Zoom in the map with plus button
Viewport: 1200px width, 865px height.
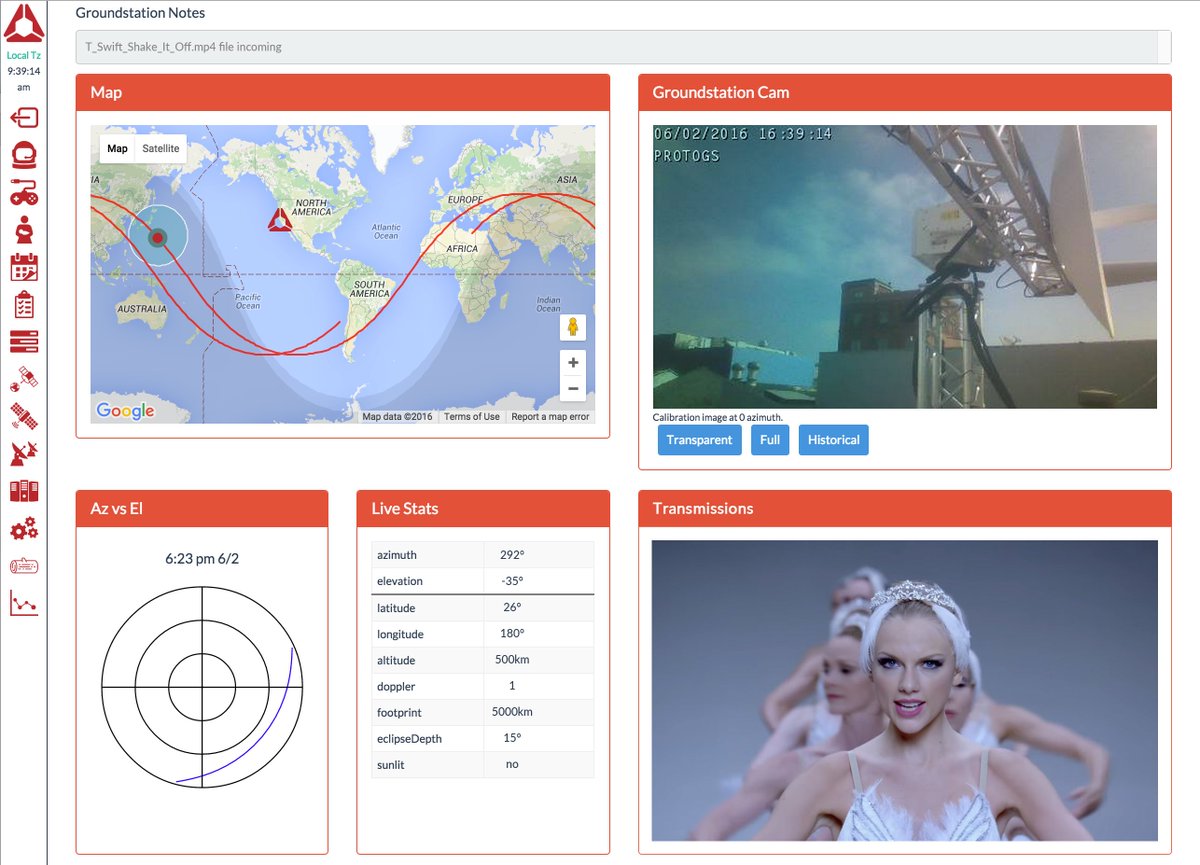click(x=573, y=363)
